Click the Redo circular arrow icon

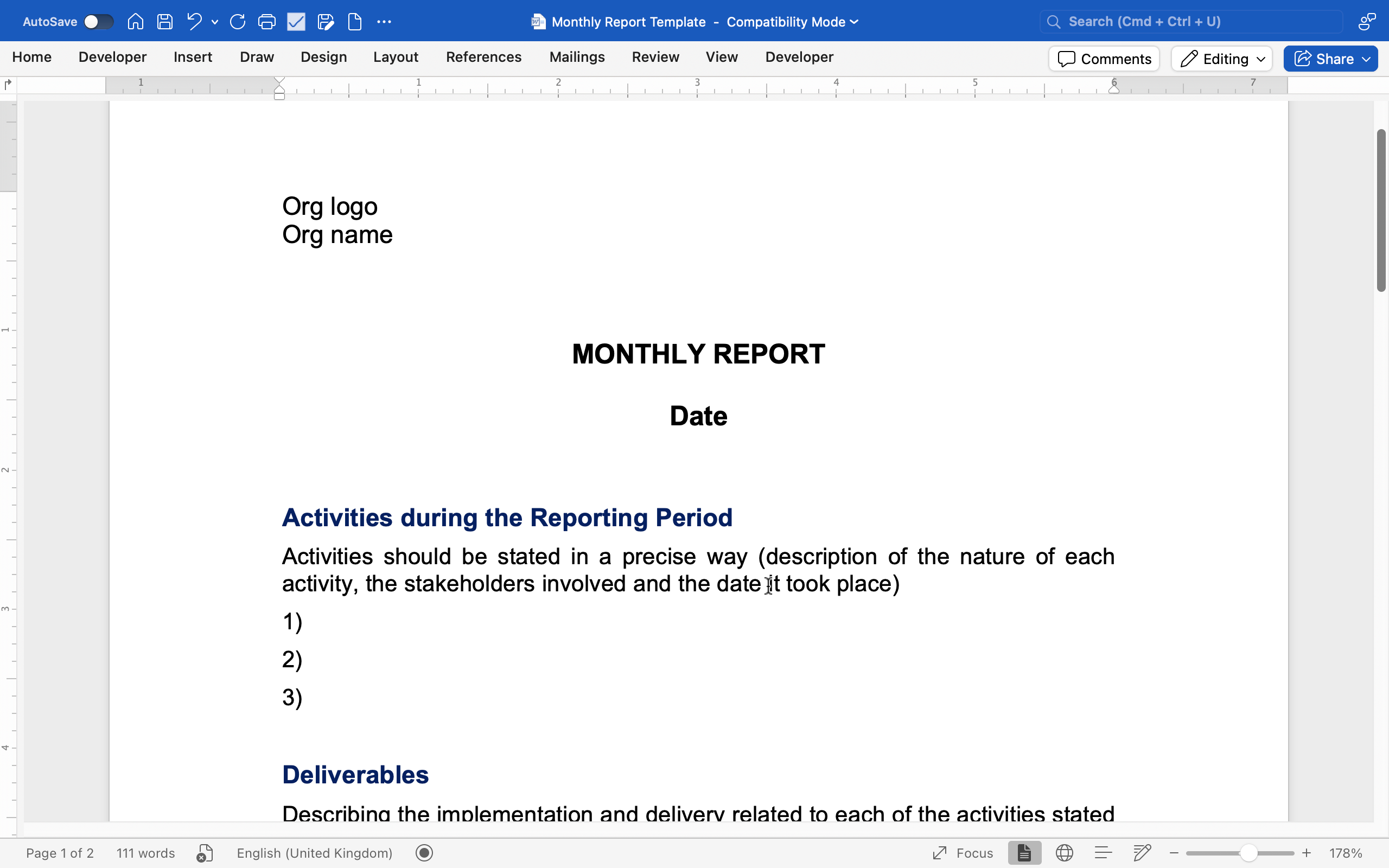tap(238, 22)
